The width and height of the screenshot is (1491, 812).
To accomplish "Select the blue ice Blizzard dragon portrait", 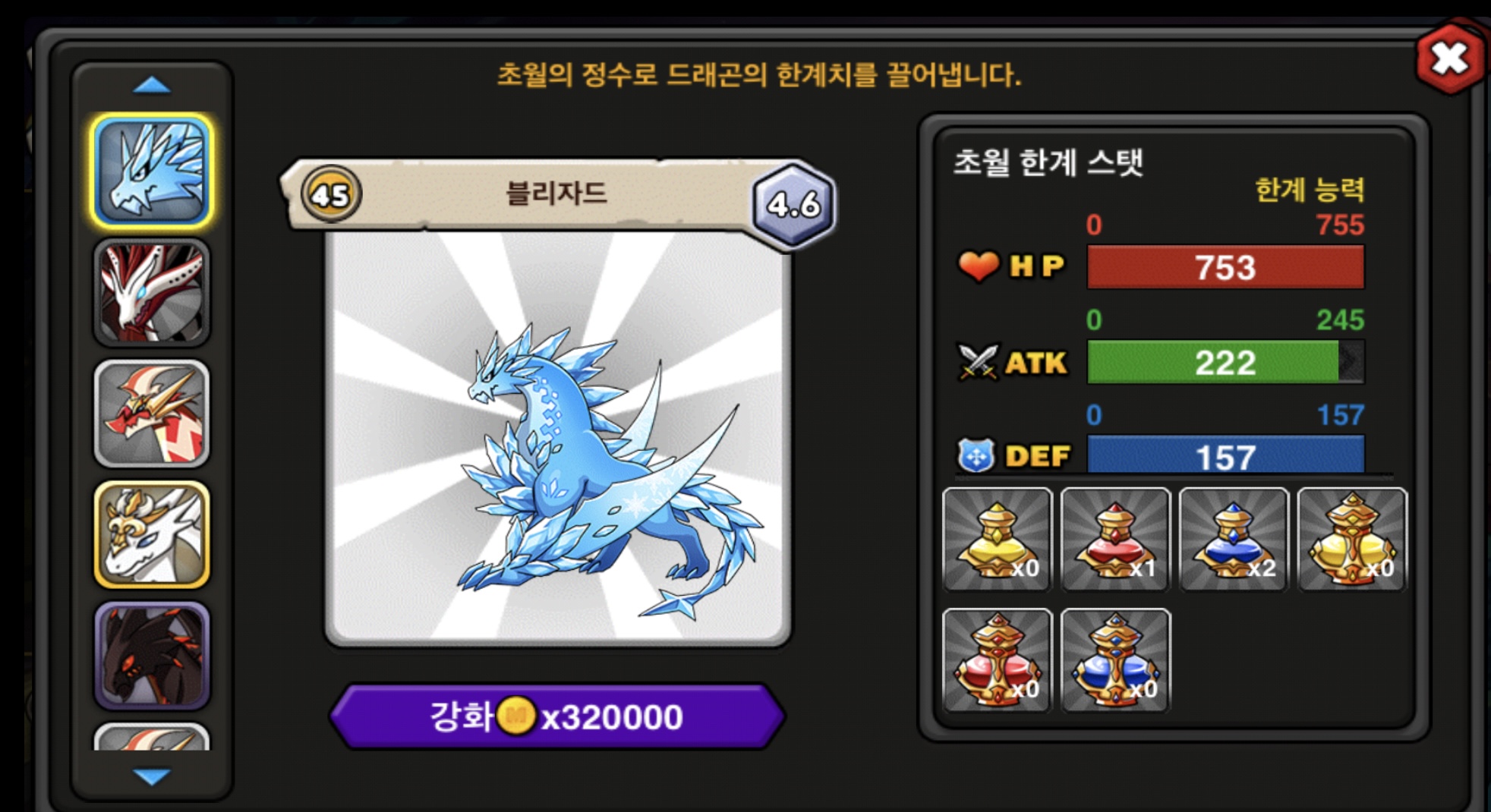I will pyautogui.click(x=152, y=172).
